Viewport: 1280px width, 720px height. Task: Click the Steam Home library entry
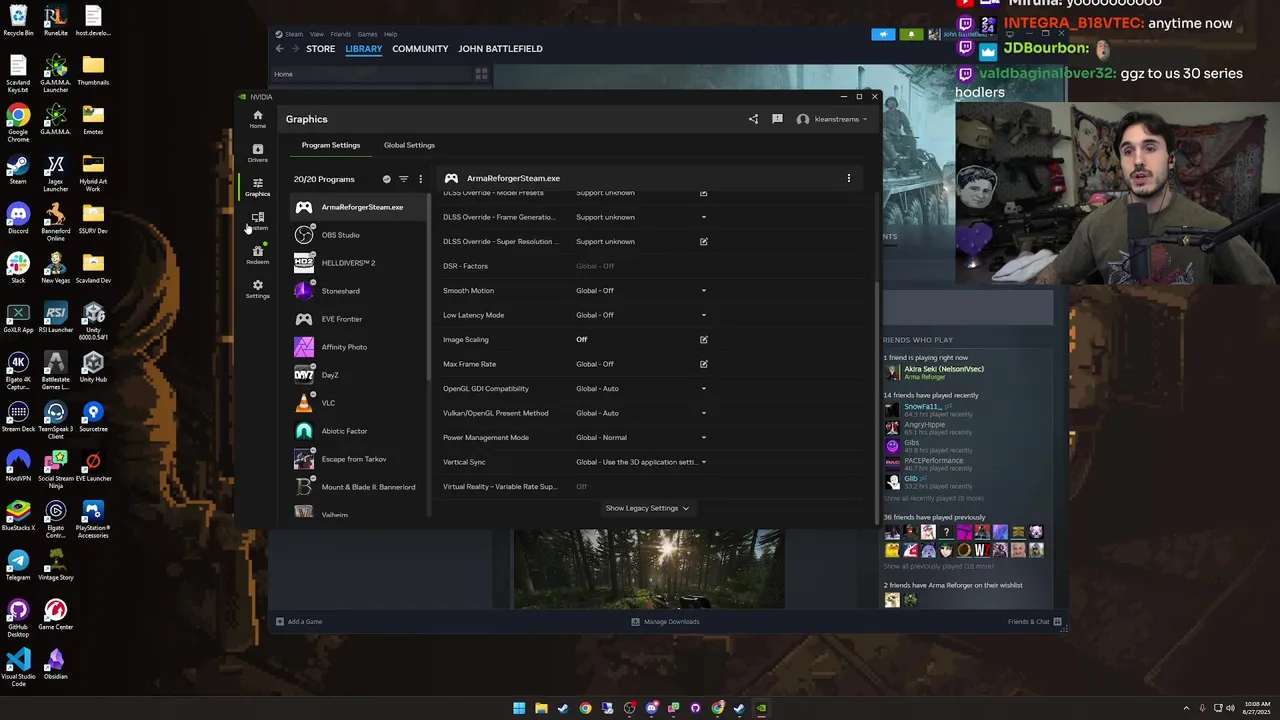click(x=283, y=74)
